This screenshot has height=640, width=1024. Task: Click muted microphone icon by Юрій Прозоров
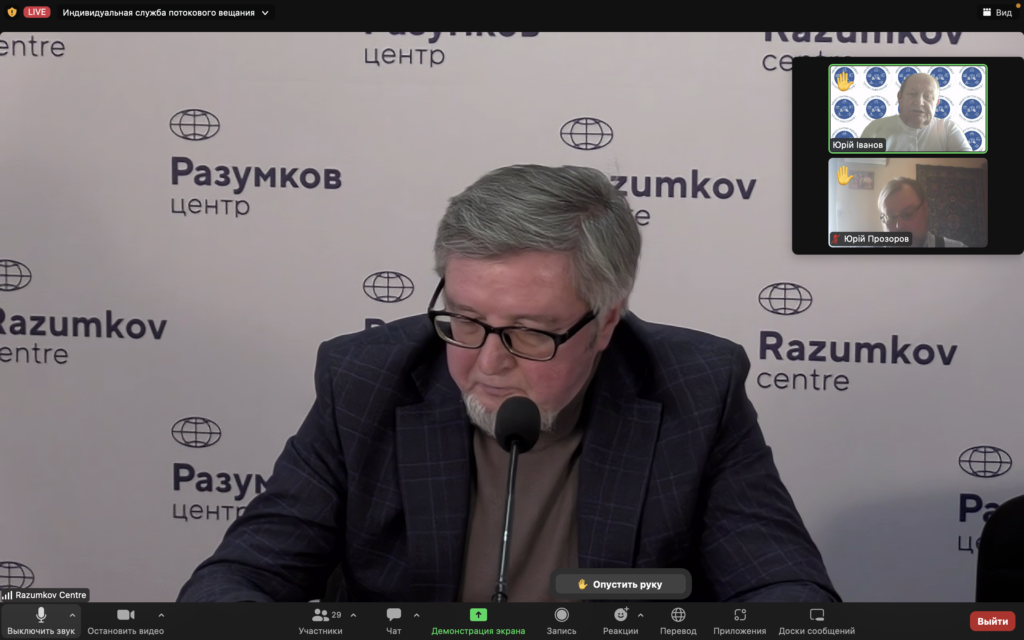coord(836,239)
